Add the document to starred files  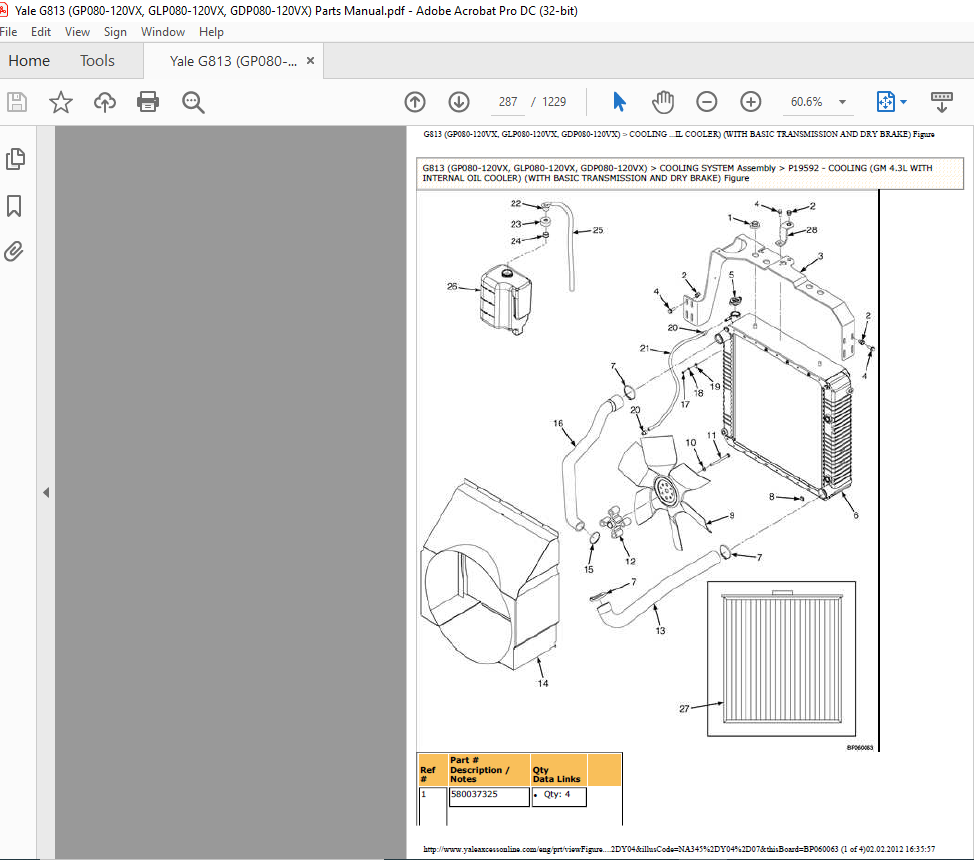click(60, 102)
